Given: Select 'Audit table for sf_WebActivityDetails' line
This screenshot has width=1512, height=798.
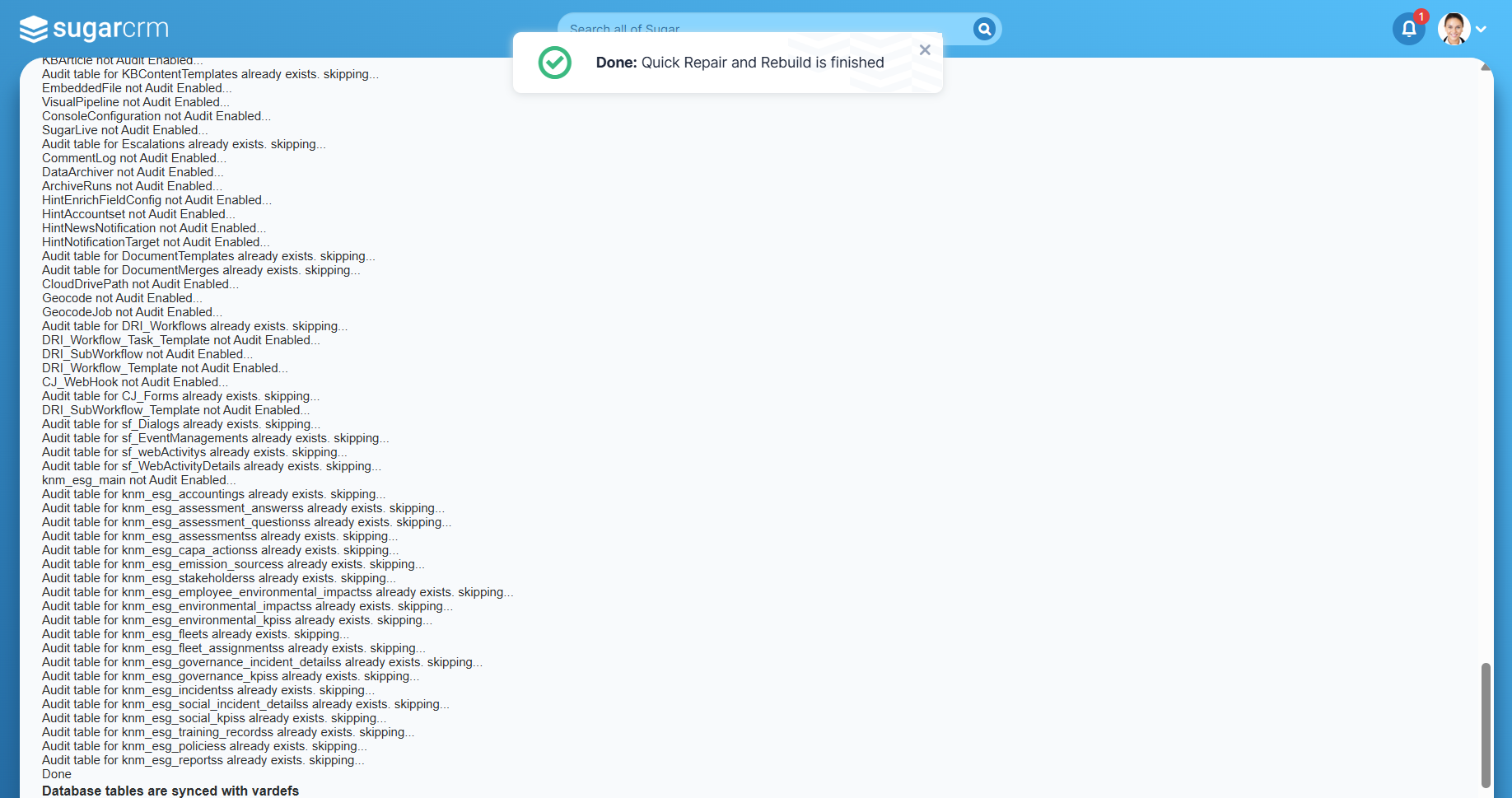Looking at the screenshot, I should (x=212, y=466).
